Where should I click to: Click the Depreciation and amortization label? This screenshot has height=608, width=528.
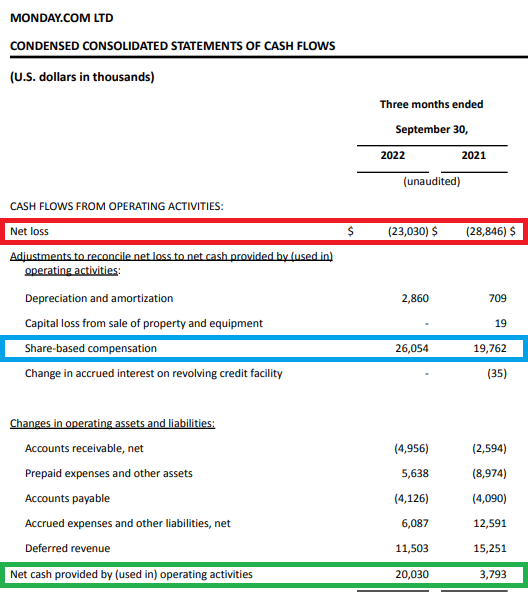tap(99, 298)
